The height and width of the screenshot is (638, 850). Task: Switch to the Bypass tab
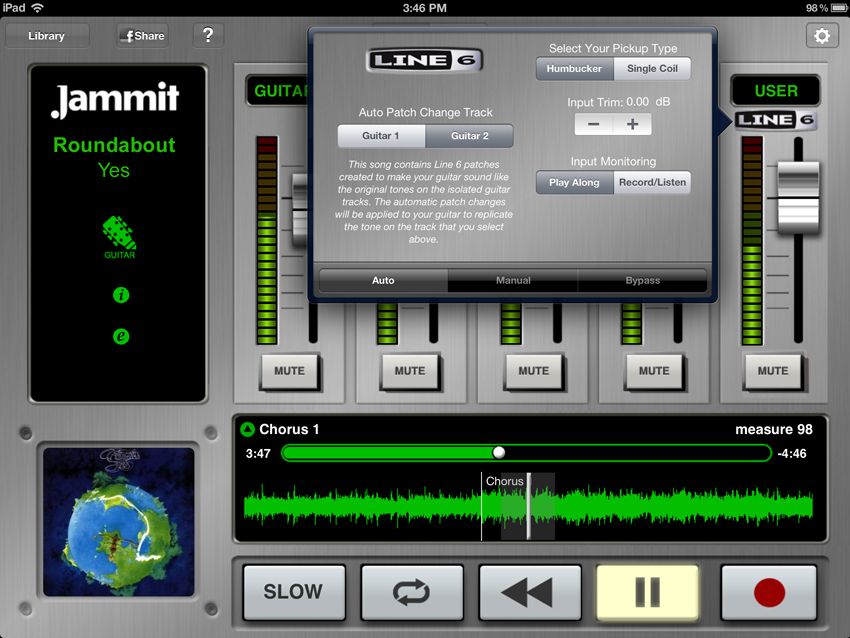tap(642, 280)
